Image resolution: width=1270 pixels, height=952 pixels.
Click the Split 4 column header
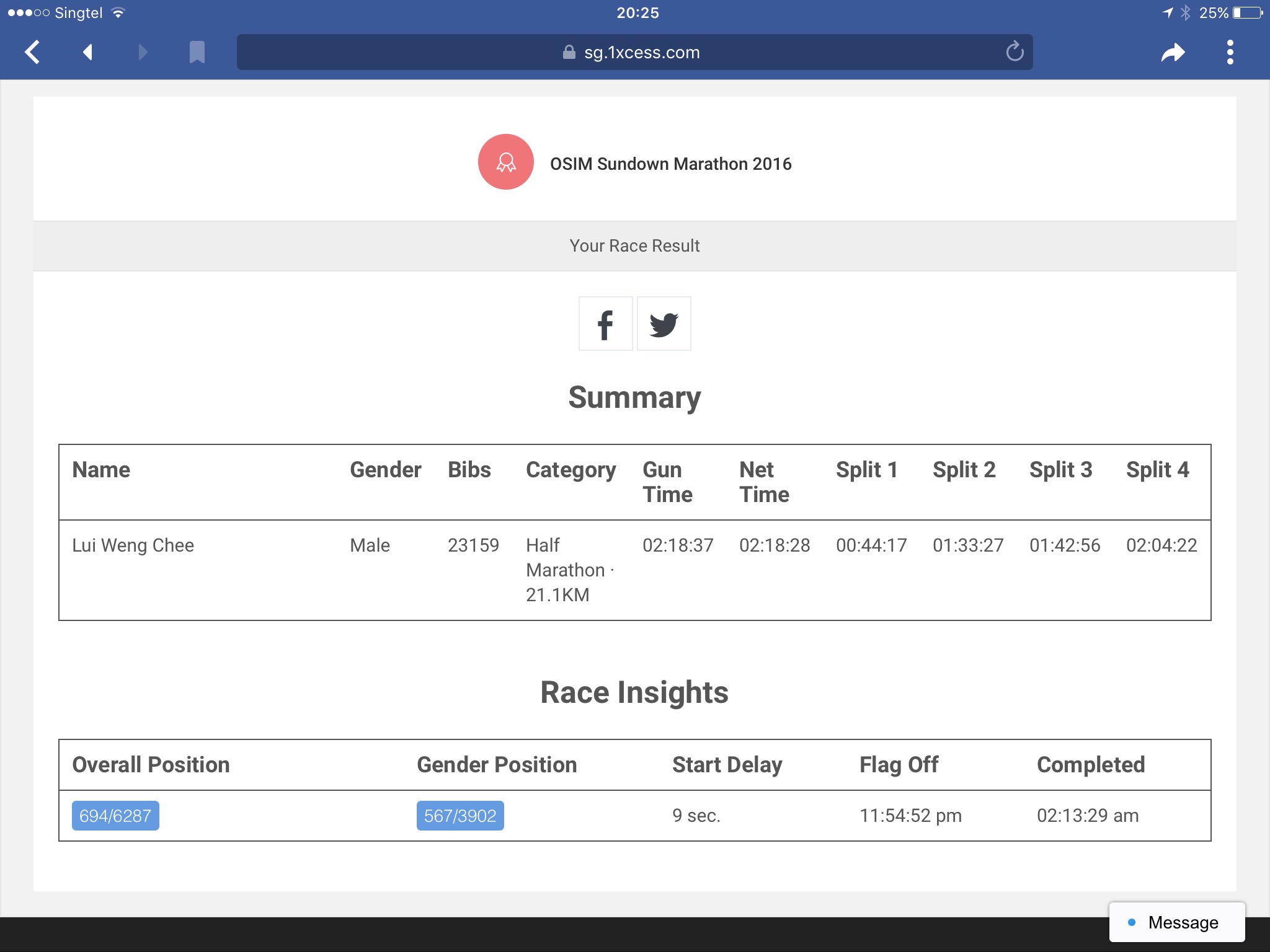(x=1158, y=470)
